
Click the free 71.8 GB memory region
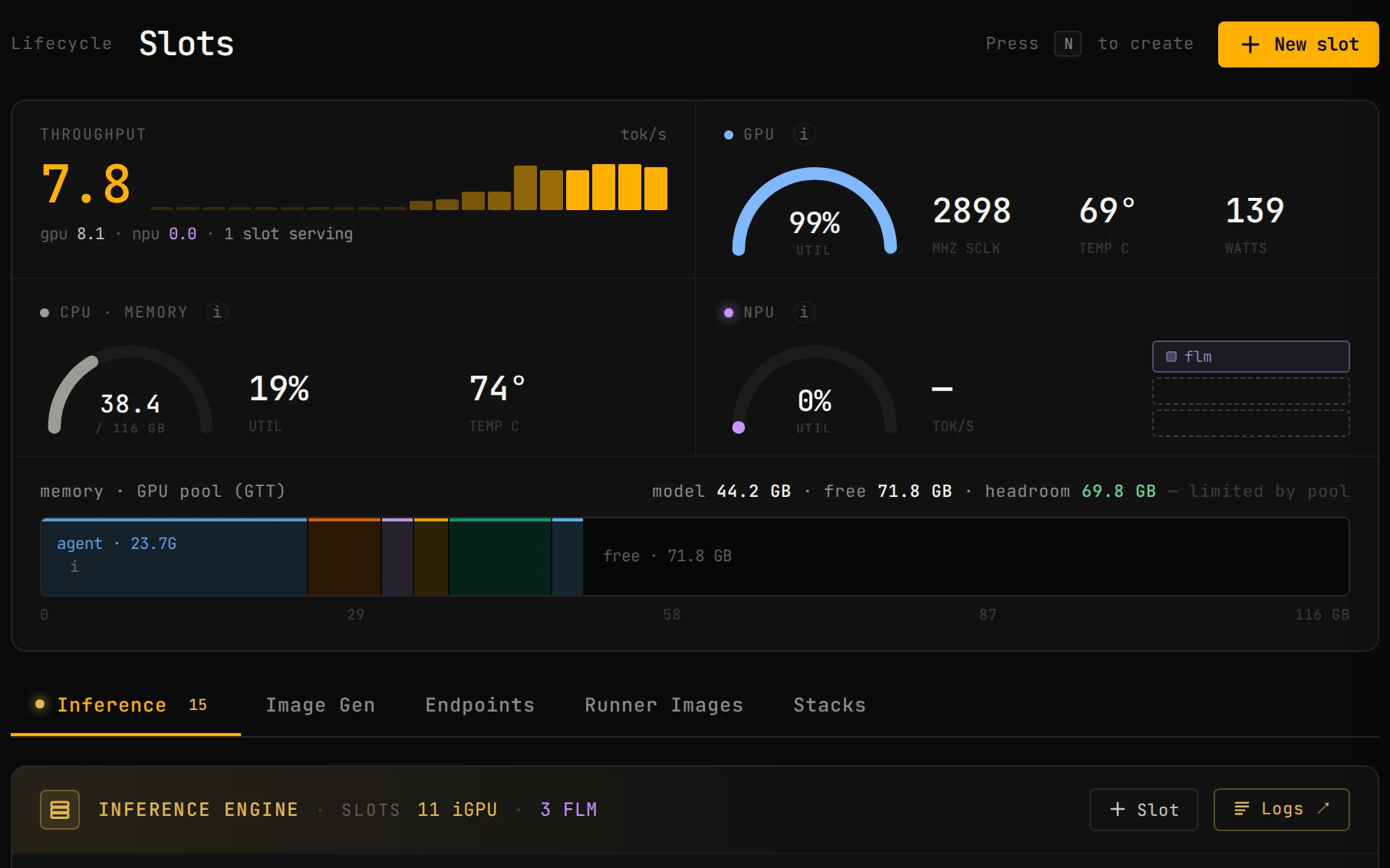[966, 557]
